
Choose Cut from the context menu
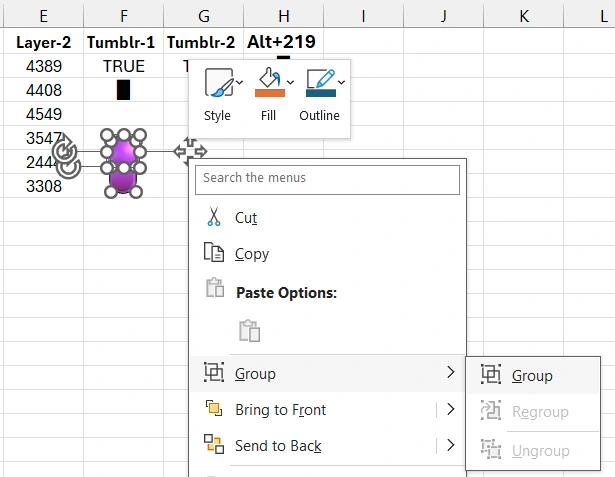[x=246, y=217]
